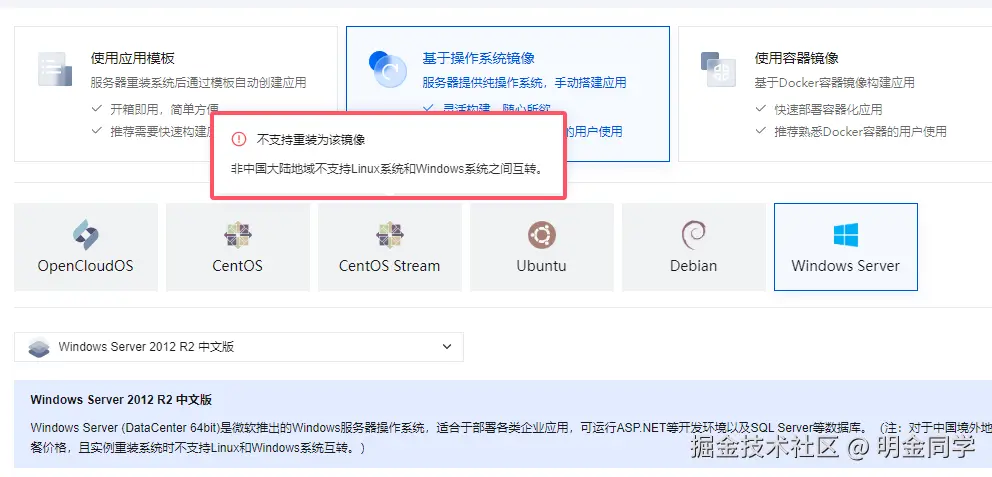
Task: Select the OpenCloudOS label
Action: pyautogui.click(x=86, y=266)
